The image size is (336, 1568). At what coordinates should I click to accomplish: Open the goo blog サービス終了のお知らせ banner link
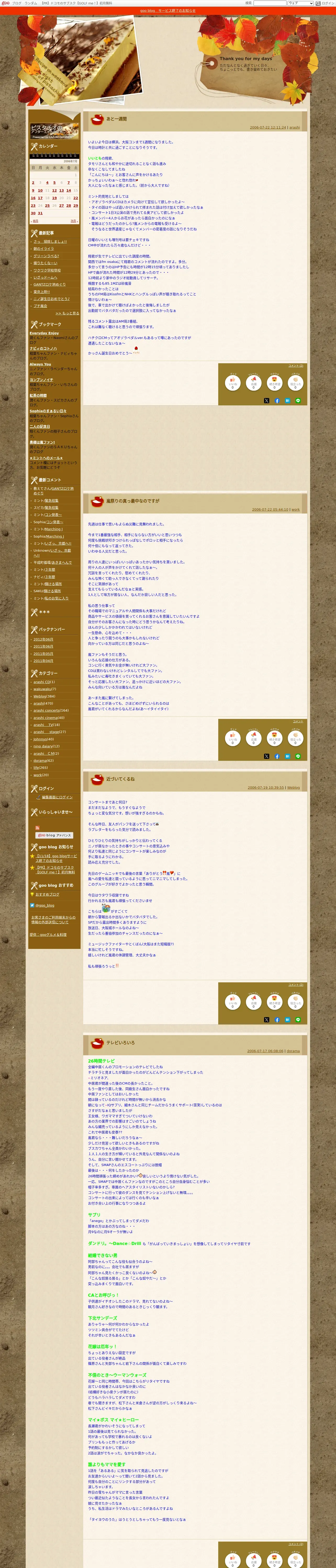168,11
